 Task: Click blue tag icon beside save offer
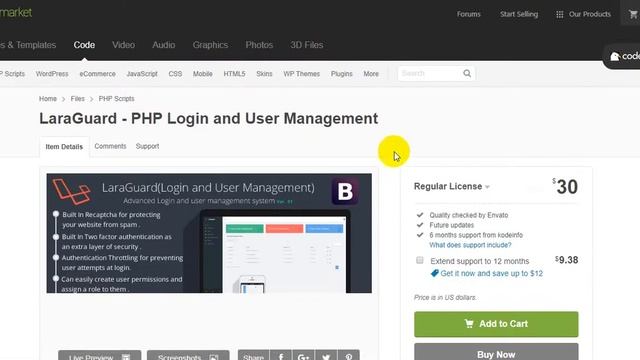435,273
